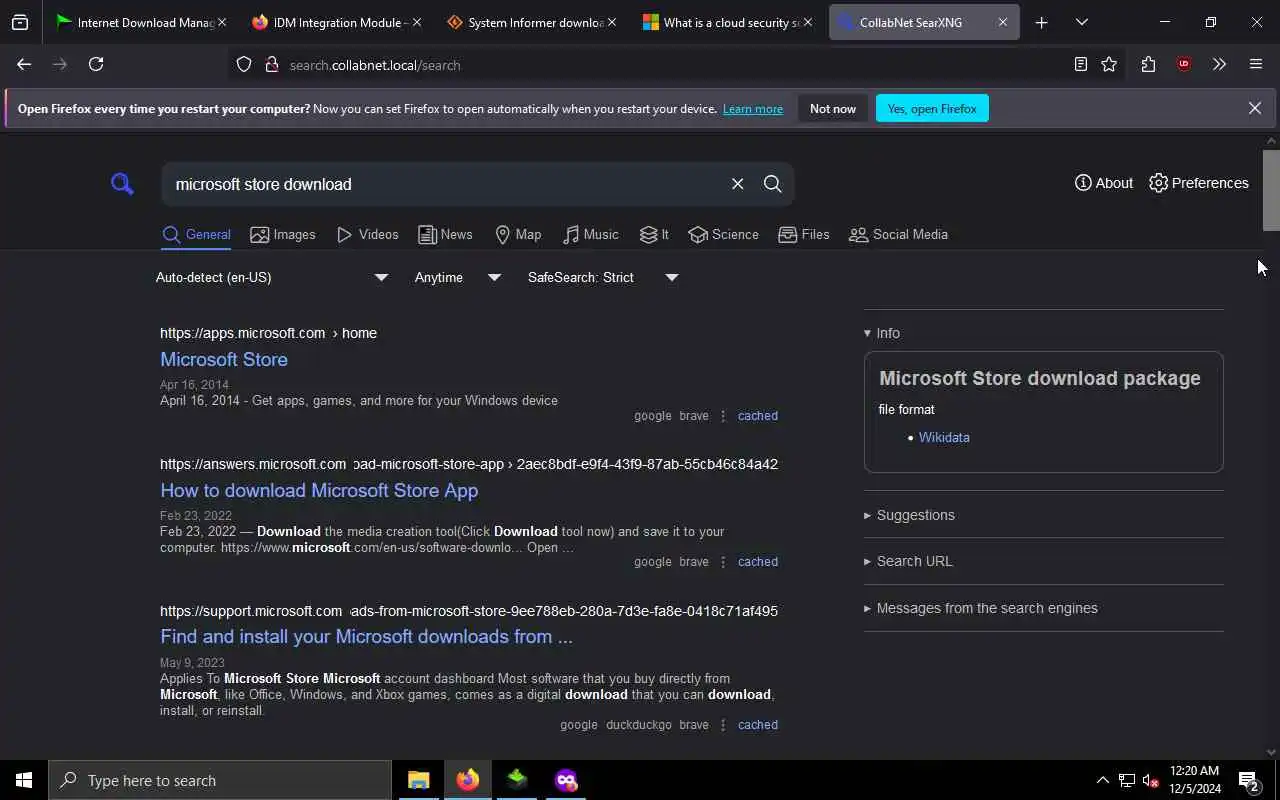Open Windows Start menu
1280x800 pixels.
[24, 780]
